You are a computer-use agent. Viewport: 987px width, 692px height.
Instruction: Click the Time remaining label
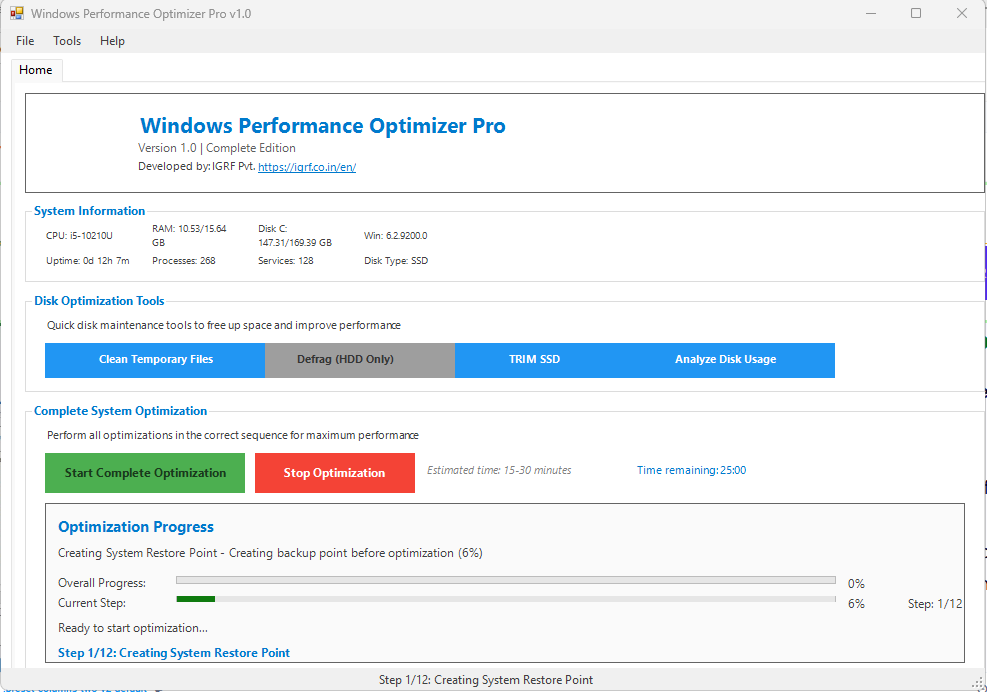691,470
